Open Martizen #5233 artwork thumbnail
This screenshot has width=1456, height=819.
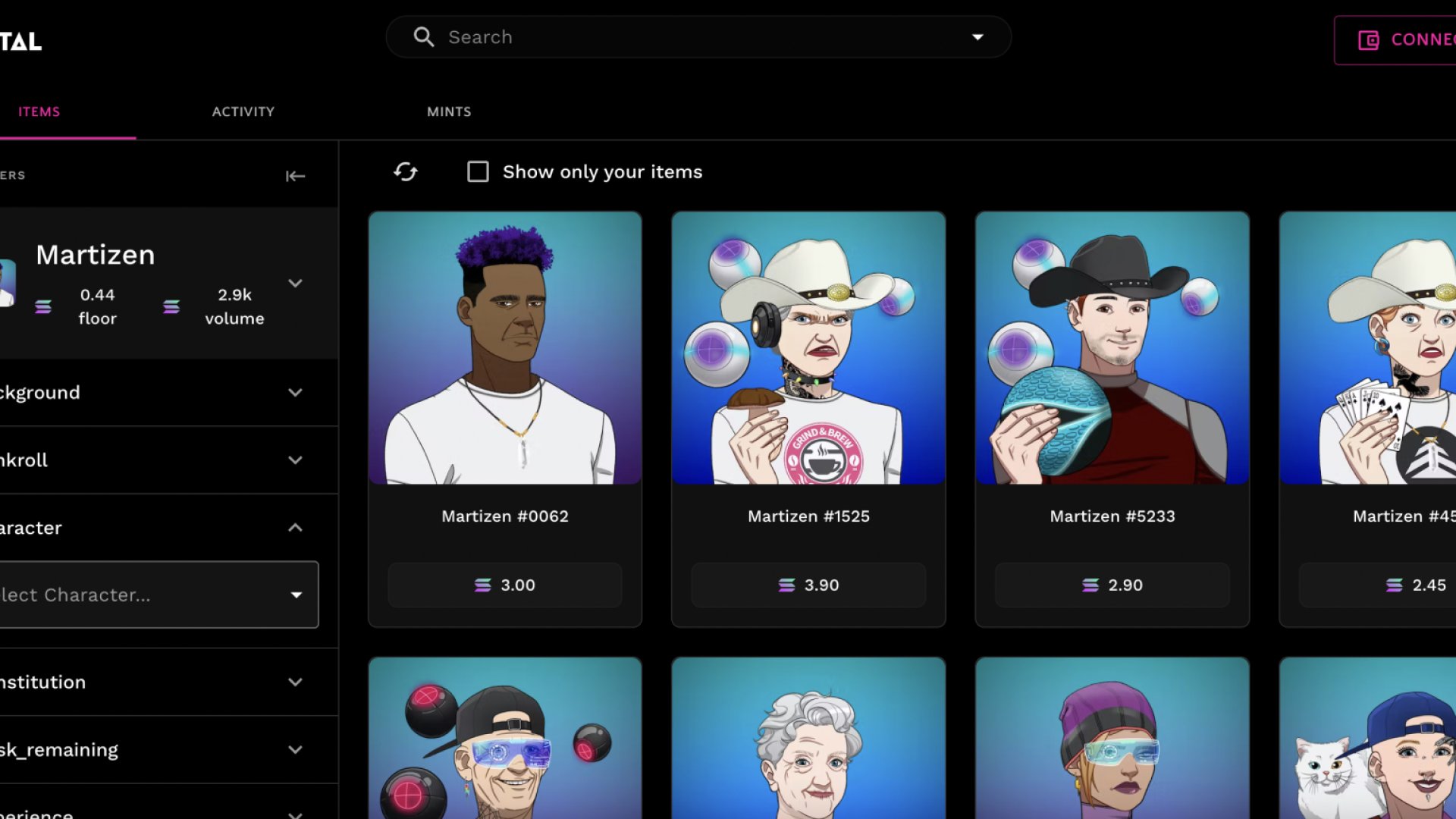click(x=1112, y=348)
